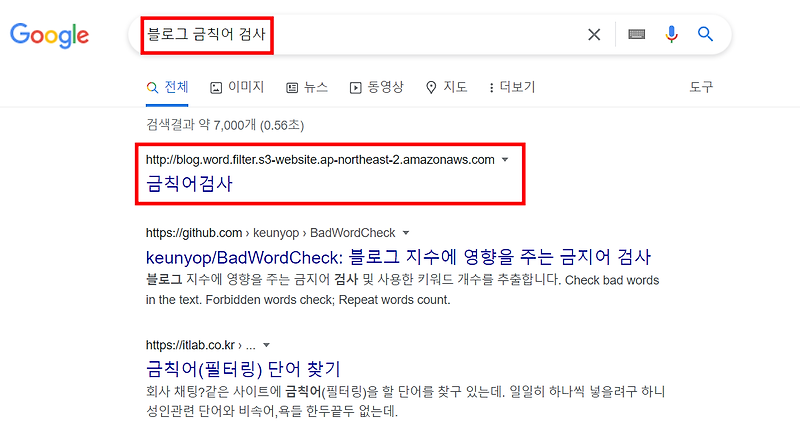Click the Google logo
Viewport: 800px width, 440px height.
[x=49, y=35]
